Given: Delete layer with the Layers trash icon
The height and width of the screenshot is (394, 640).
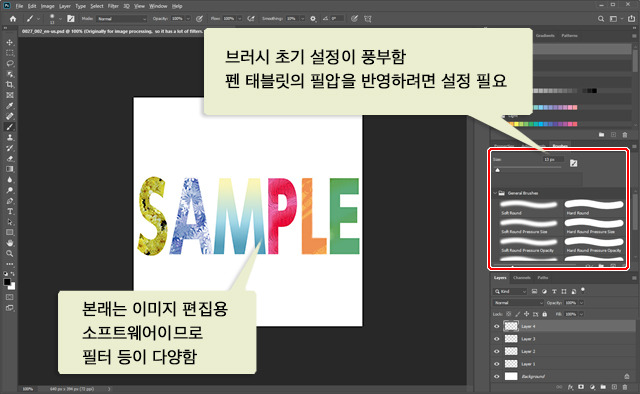Looking at the screenshot, I should click(625, 387).
